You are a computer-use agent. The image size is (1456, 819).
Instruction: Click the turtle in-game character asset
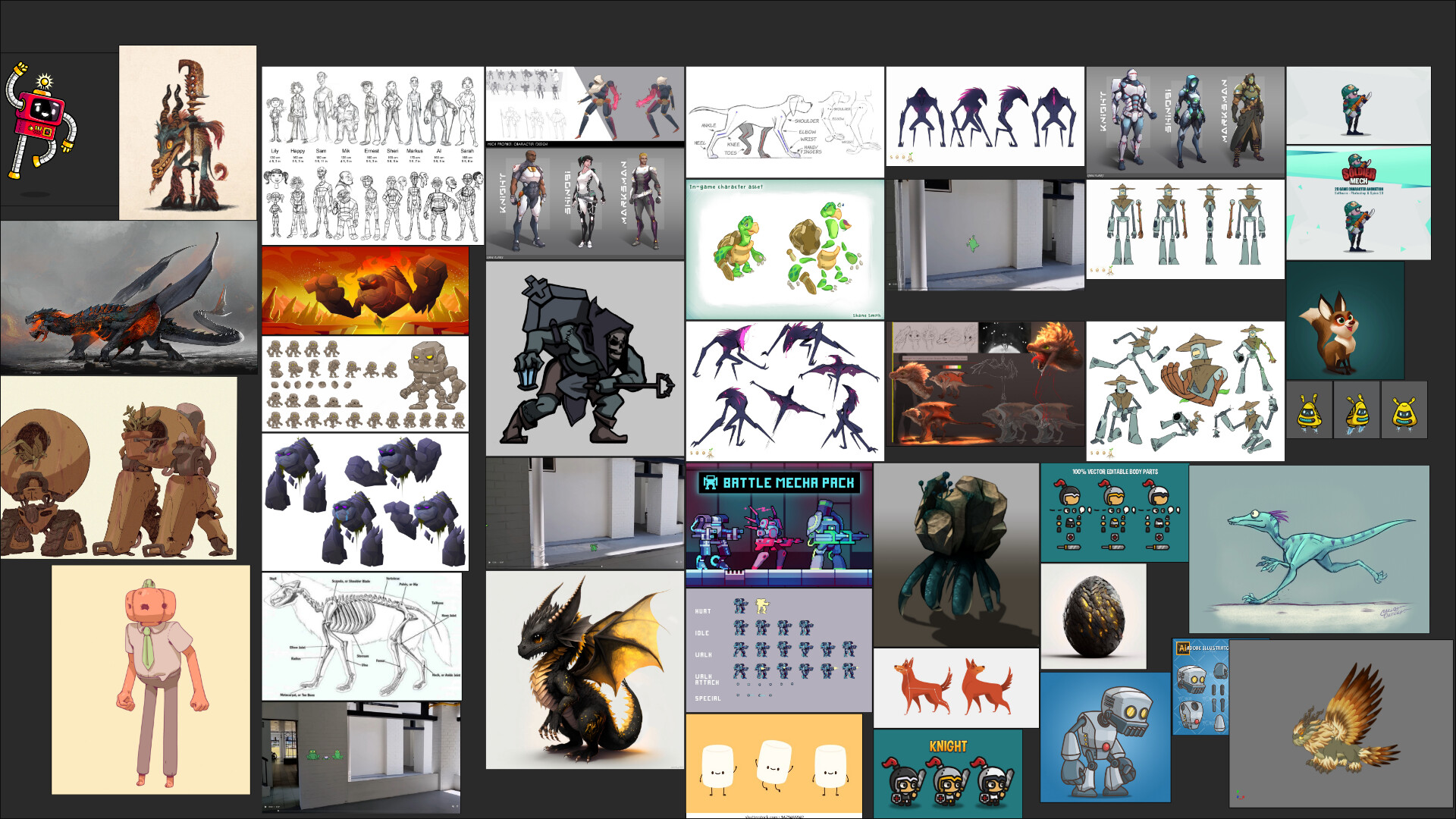point(785,249)
